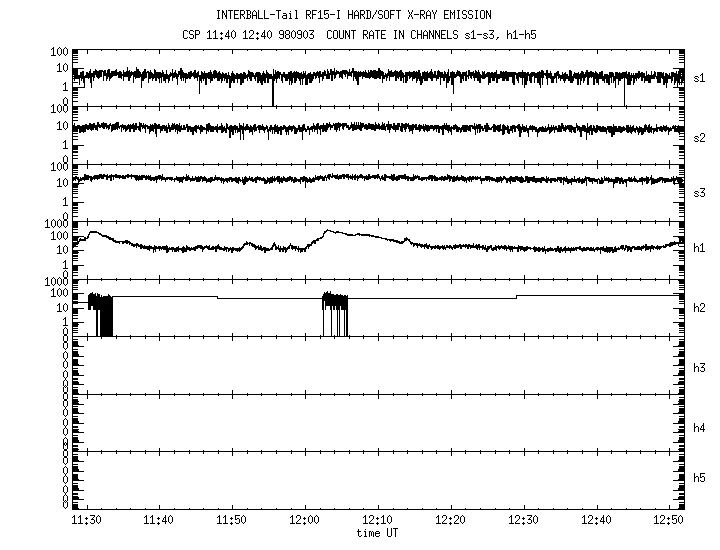
Task: Click the h3 channel label
Action: point(700,368)
